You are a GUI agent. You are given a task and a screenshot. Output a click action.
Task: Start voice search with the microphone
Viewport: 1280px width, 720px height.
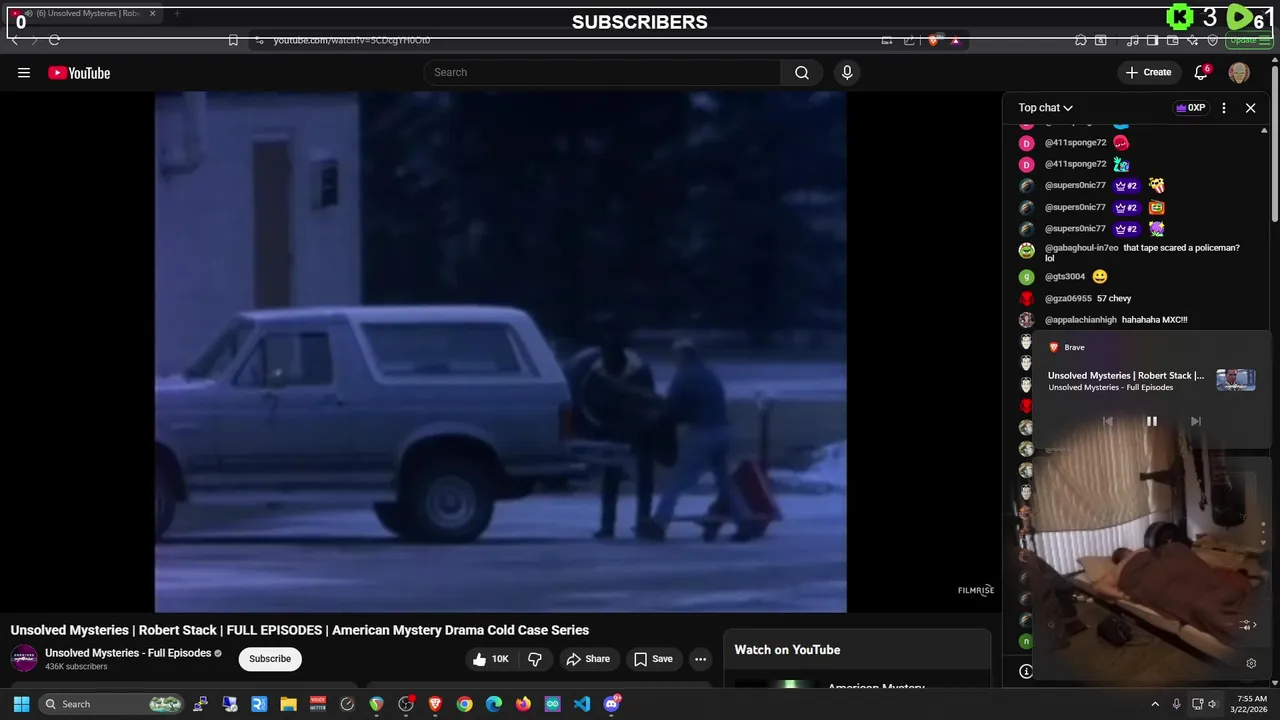[x=847, y=72]
